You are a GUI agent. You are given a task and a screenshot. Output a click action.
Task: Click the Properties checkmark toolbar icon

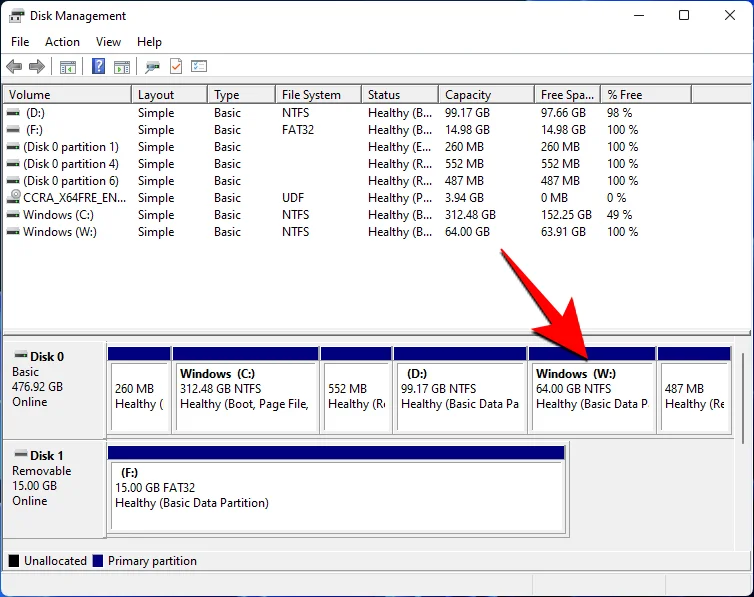[176, 67]
